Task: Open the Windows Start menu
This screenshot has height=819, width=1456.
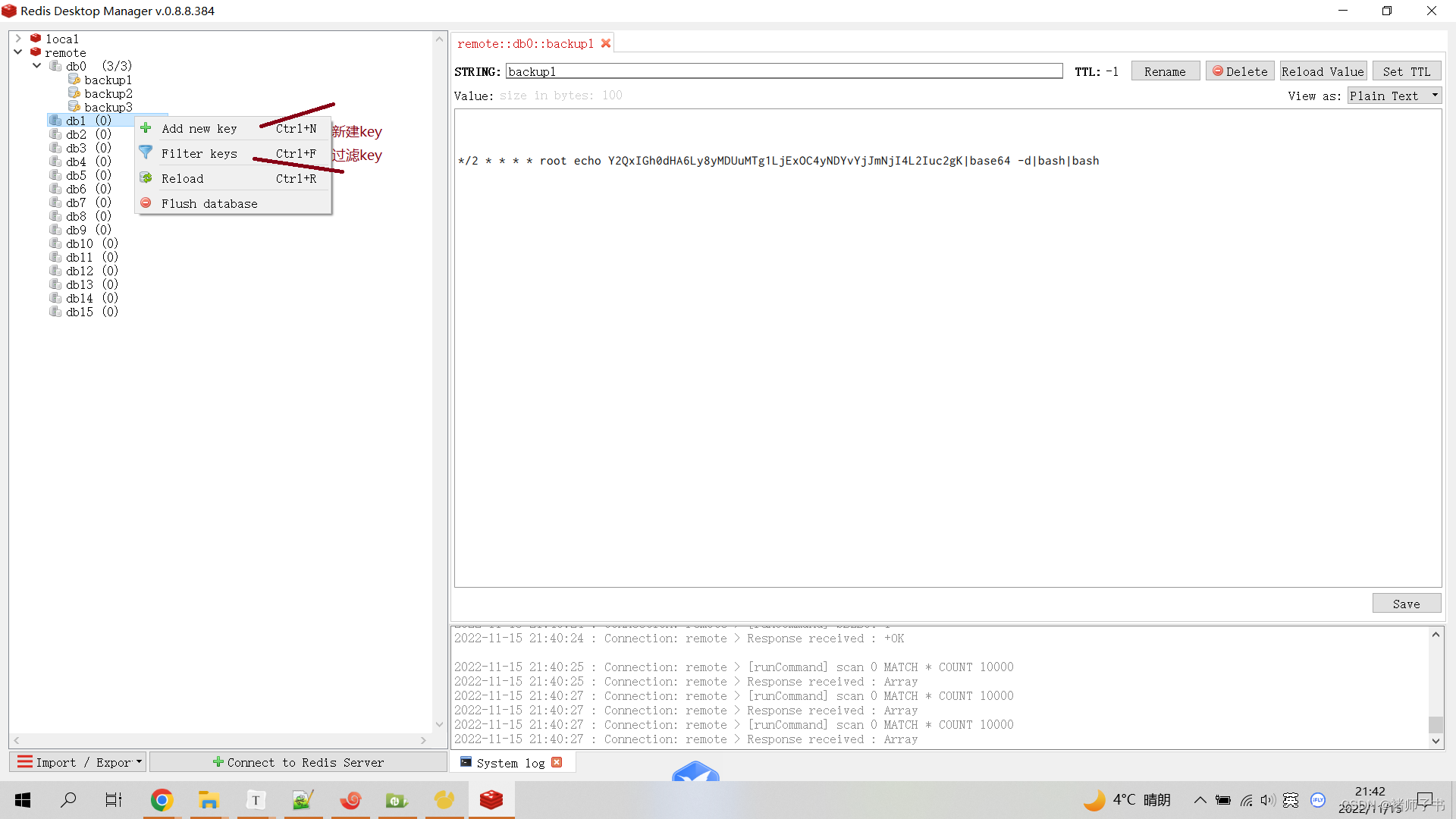Action: pos(23,800)
